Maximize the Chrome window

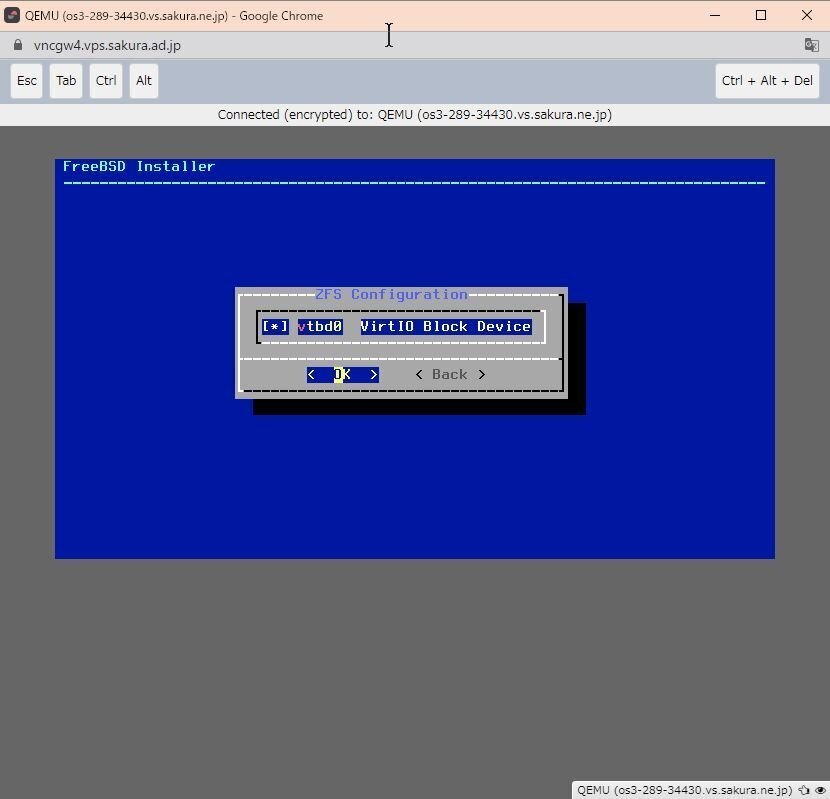click(x=761, y=15)
